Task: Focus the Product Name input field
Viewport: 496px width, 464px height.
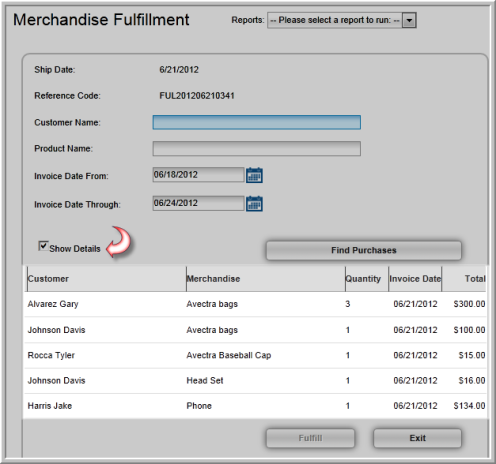Action: click(x=257, y=149)
